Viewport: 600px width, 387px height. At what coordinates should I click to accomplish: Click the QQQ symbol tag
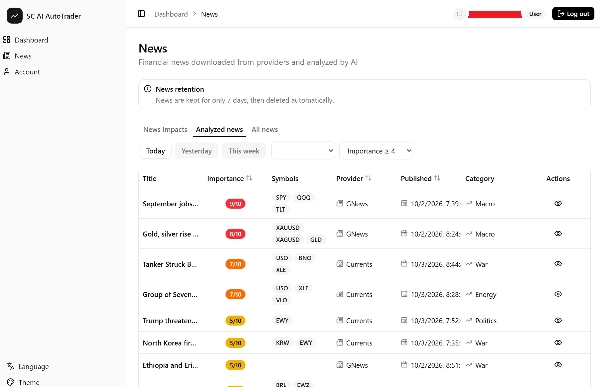[303, 198]
